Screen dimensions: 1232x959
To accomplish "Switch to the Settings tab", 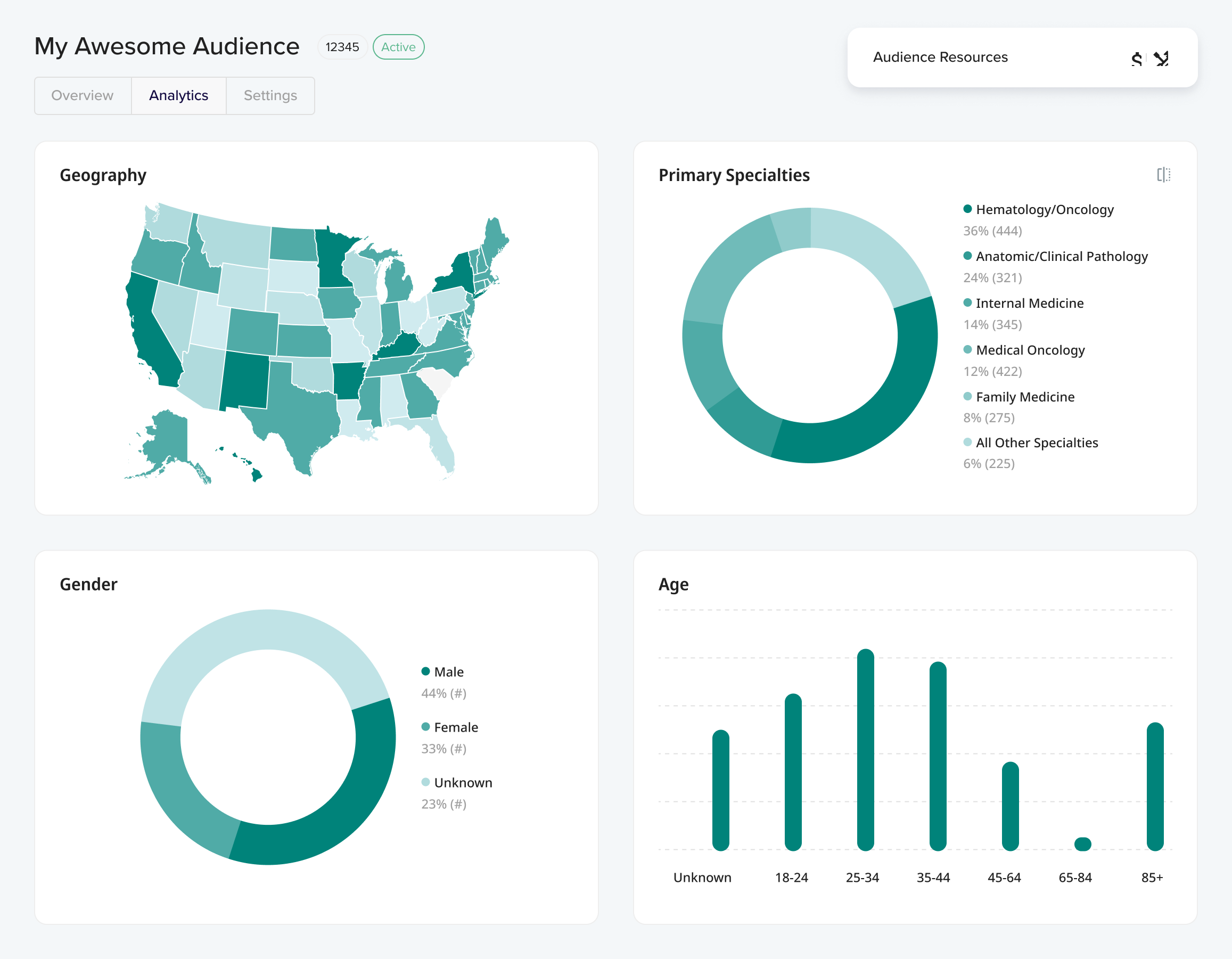I will point(270,95).
